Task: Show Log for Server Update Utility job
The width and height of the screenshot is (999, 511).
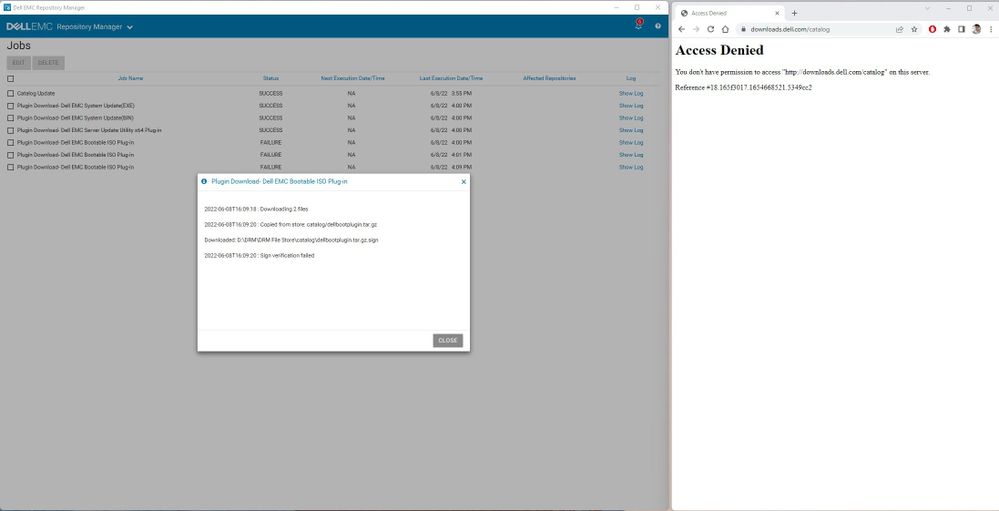Action: click(x=631, y=131)
